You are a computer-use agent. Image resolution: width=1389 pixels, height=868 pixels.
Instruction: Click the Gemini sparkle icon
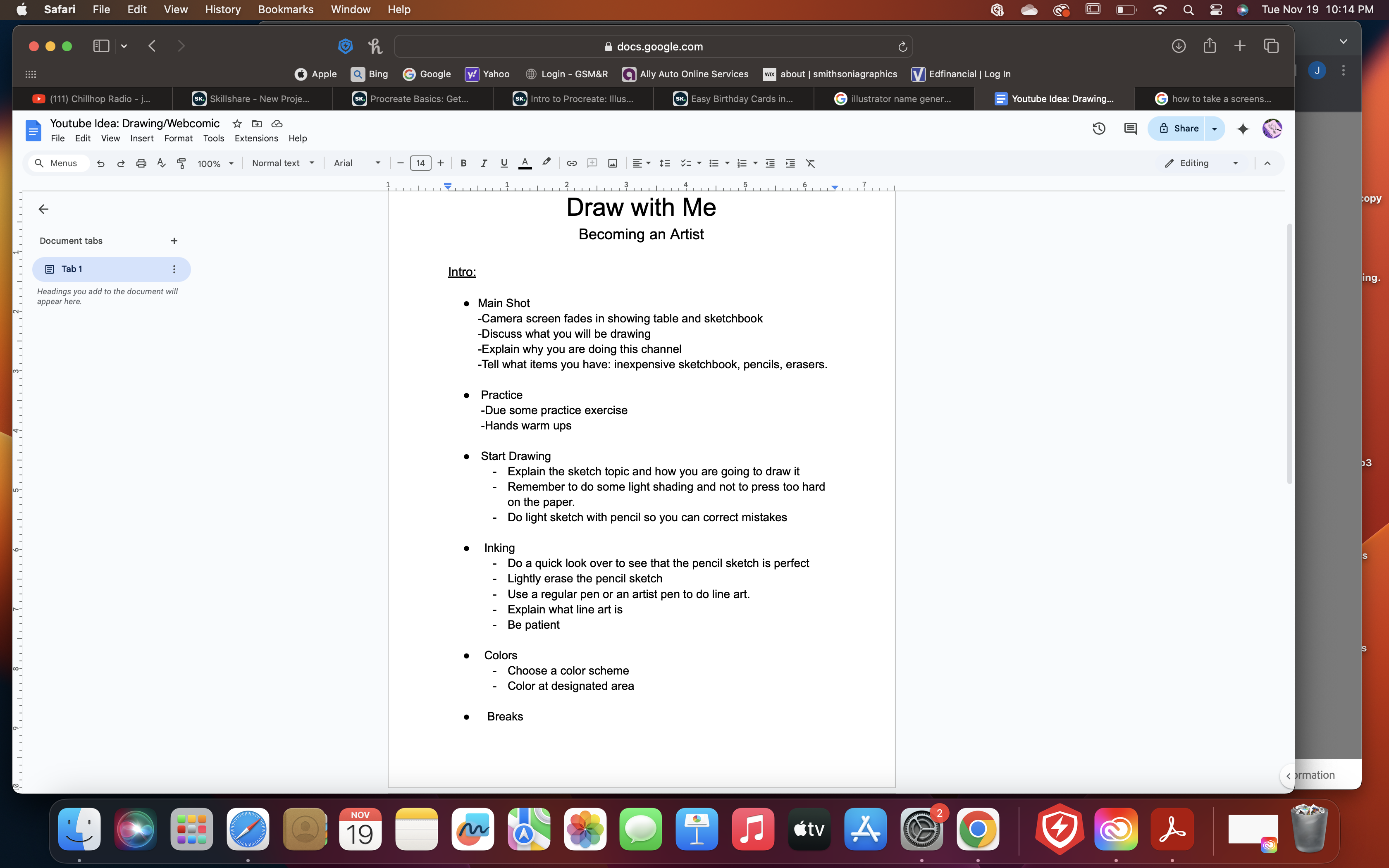coord(1243,129)
